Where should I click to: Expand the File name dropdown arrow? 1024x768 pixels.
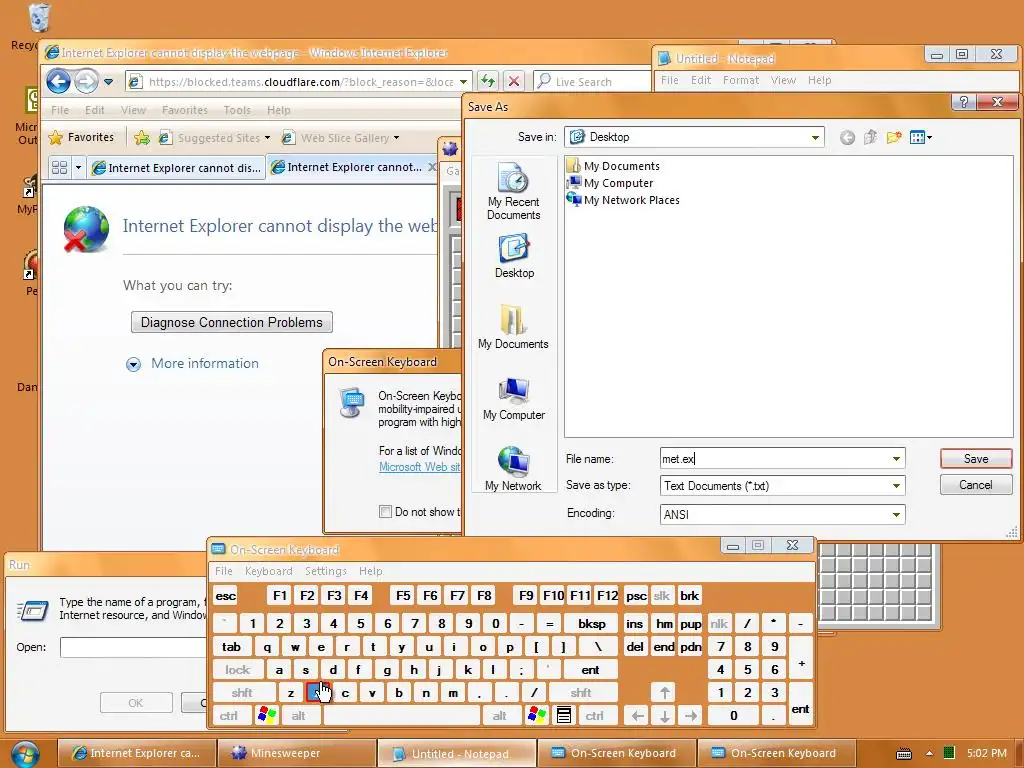896,459
